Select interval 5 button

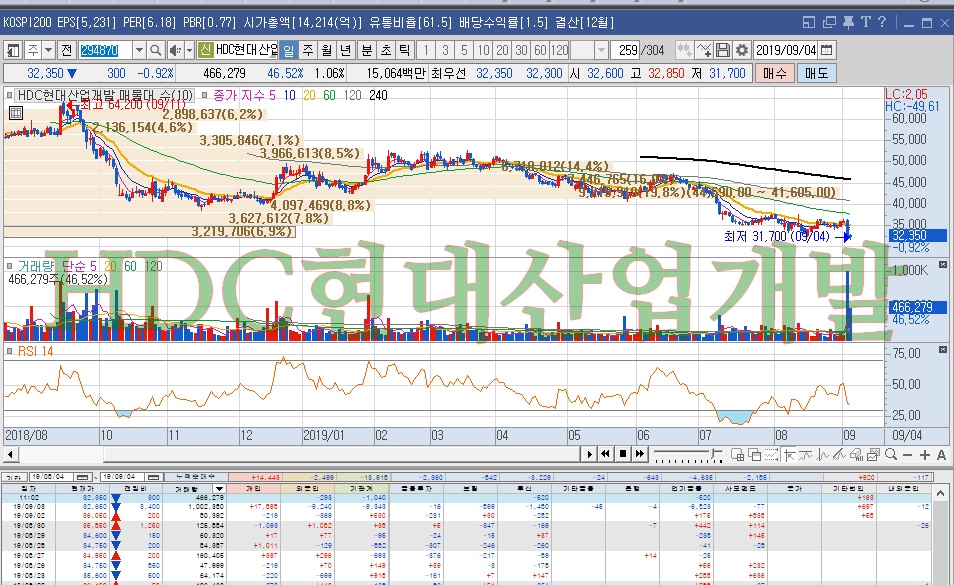[464, 50]
